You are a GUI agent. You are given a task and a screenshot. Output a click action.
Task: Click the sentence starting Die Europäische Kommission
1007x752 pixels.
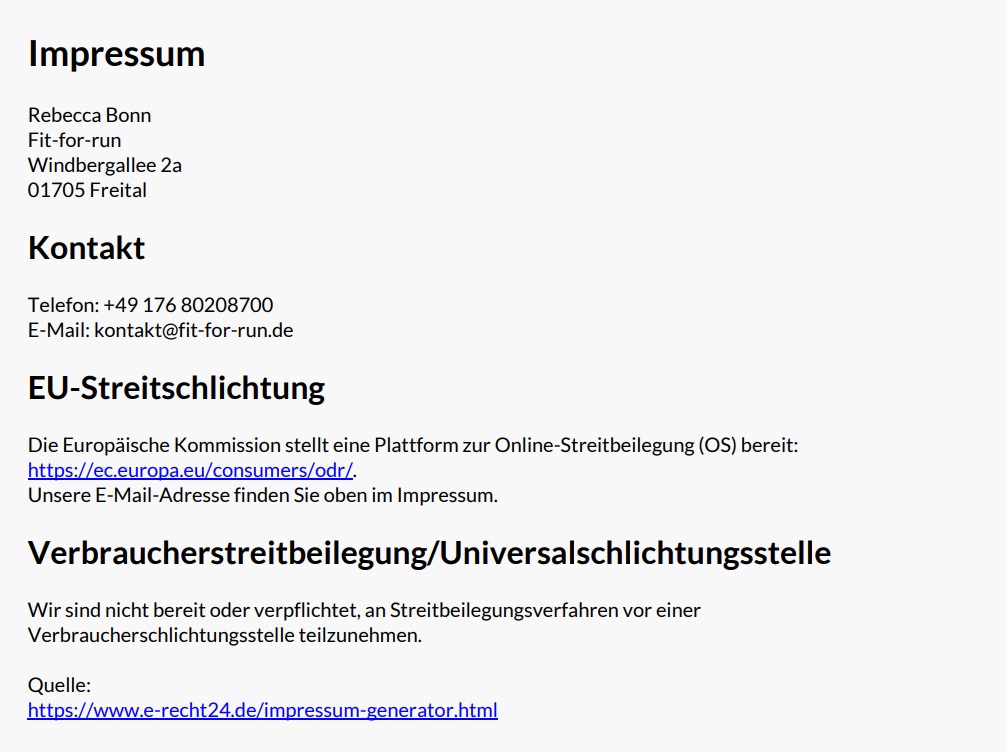(x=413, y=445)
